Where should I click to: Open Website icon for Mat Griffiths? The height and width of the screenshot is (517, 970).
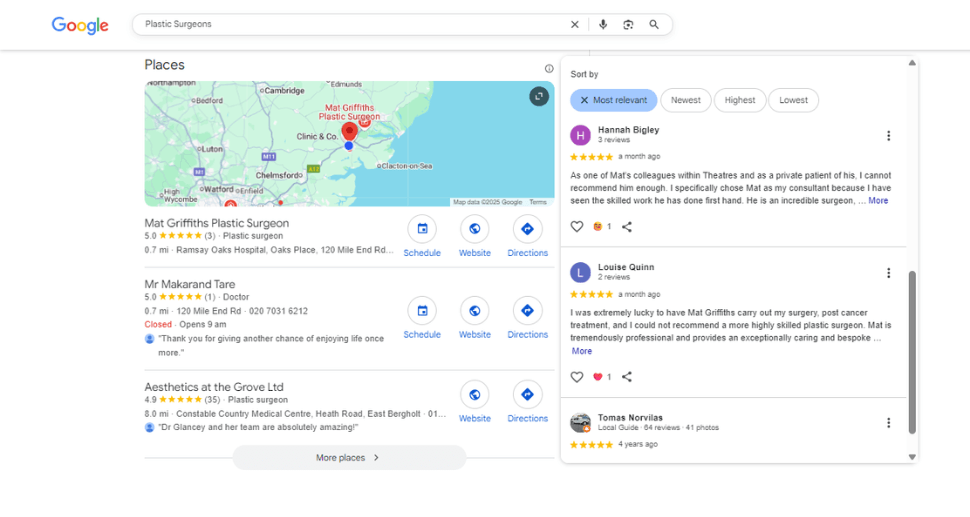pyautogui.click(x=475, y=229)
